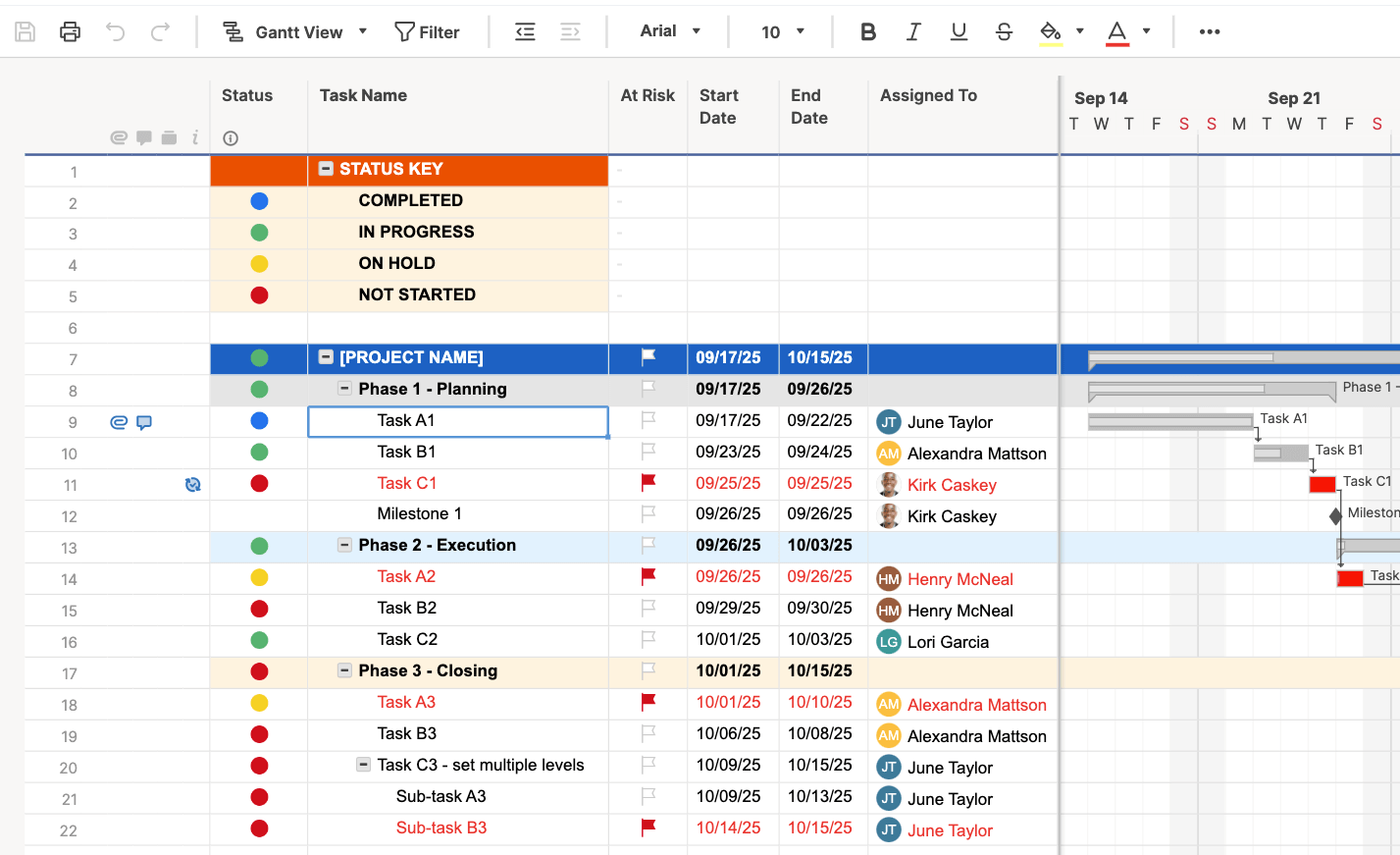Open the Arial font menu

(670, 31)
